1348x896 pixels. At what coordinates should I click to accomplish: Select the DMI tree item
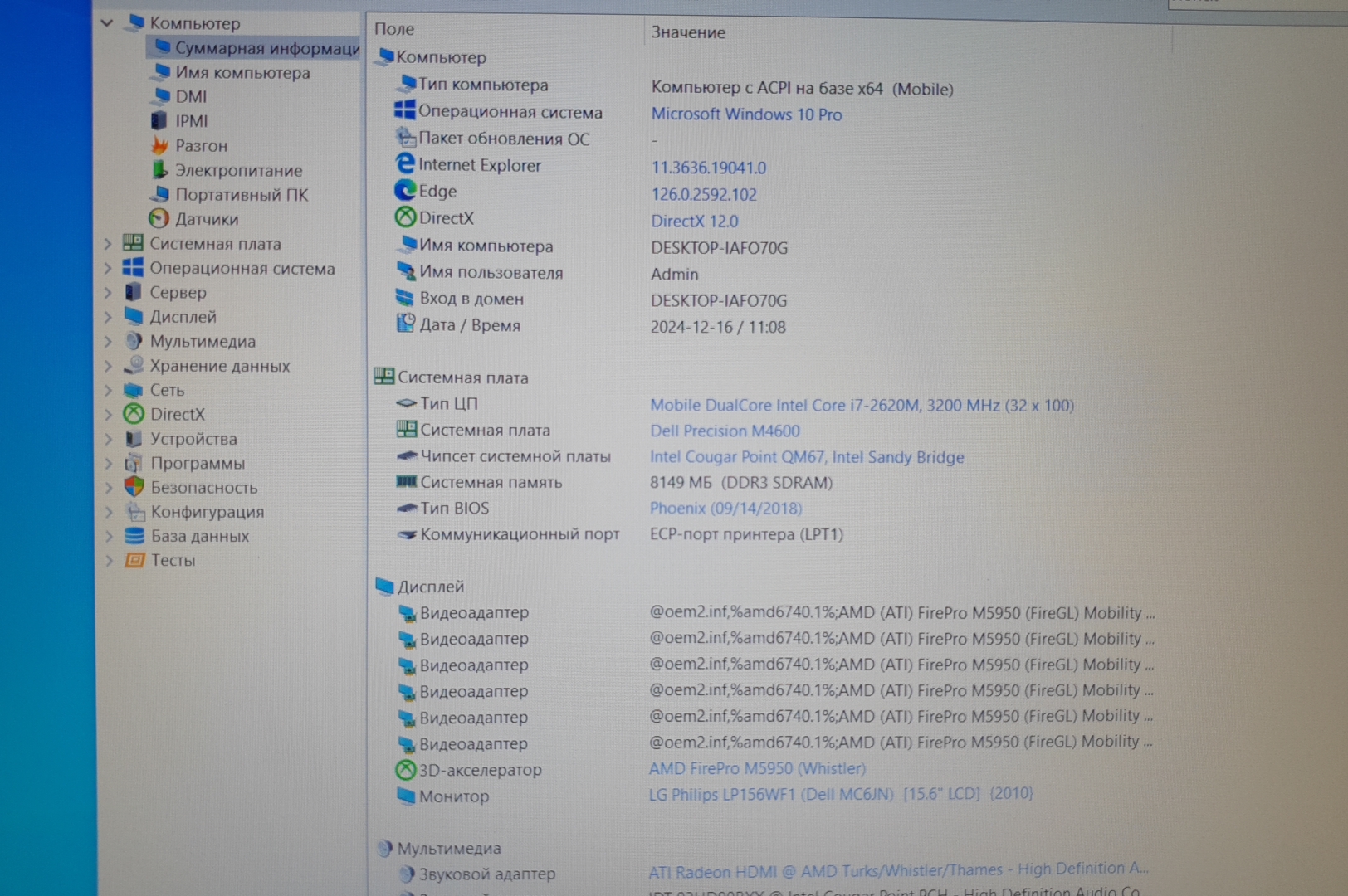point(191,97)
